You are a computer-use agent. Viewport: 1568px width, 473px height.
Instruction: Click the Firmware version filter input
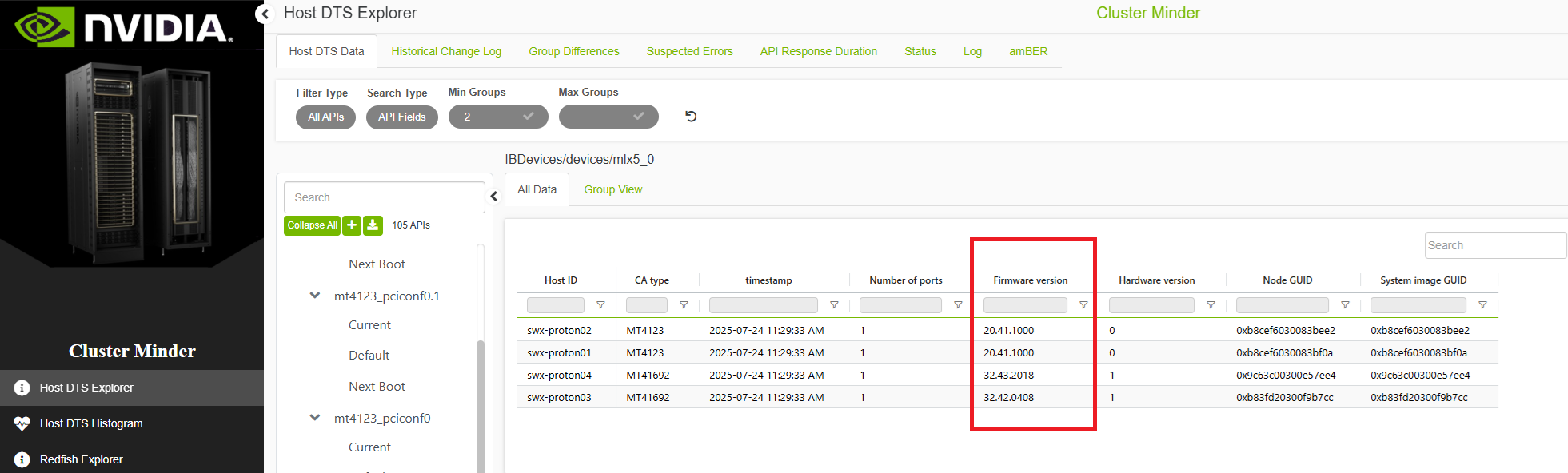pyautogui.click(x=1025, y=305)
